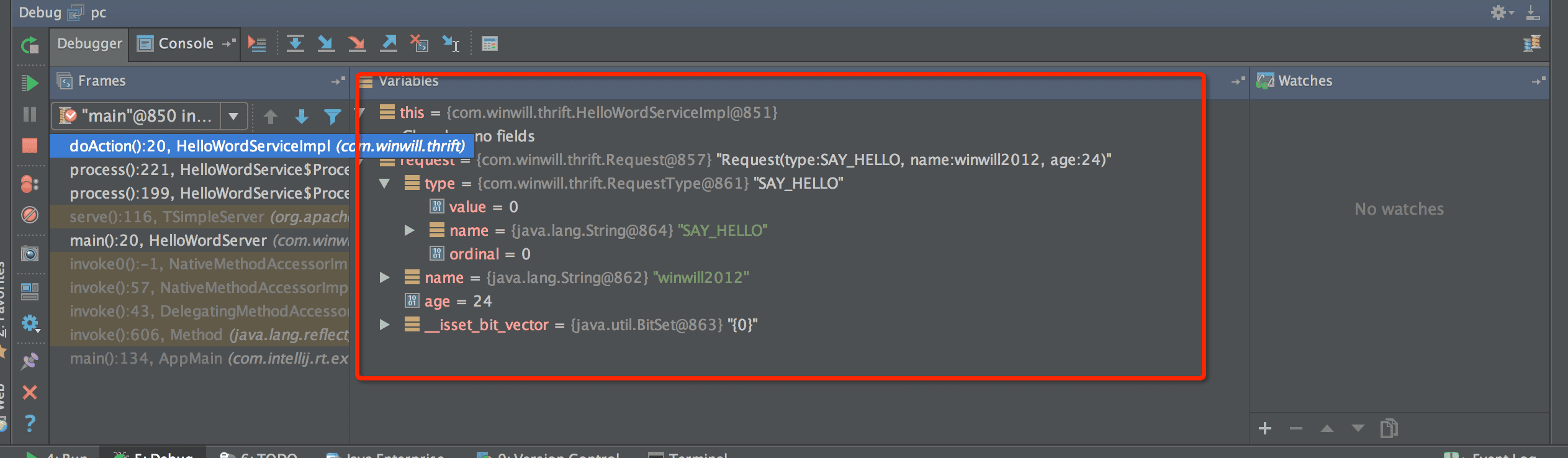Mute breakpoints toggle

click(30, 215)
